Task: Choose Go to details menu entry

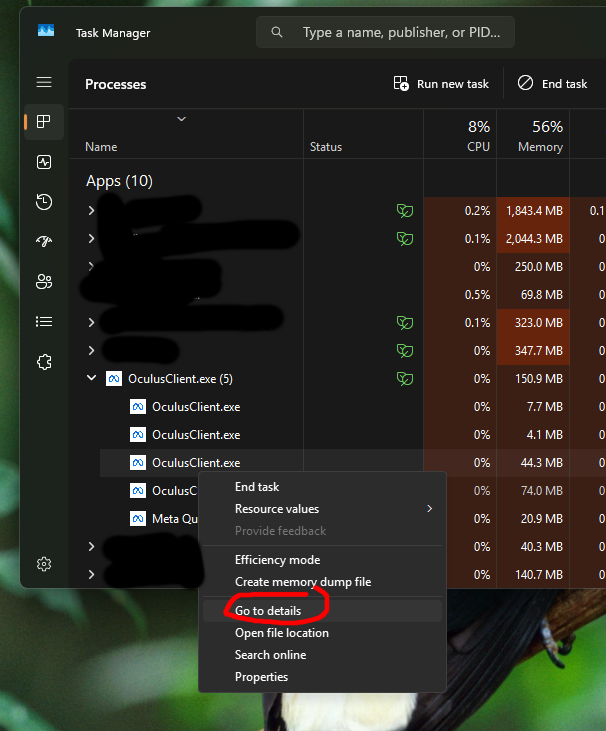Action: coord(268,611)
